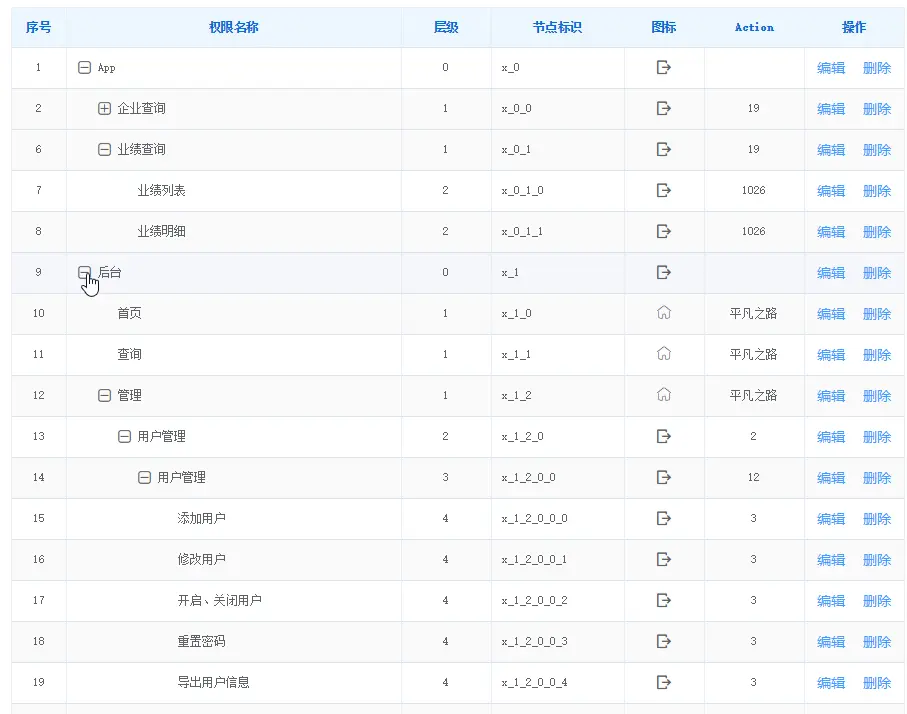Click the 1026 value in 业绩列表 row

click(x=754, y=190)
